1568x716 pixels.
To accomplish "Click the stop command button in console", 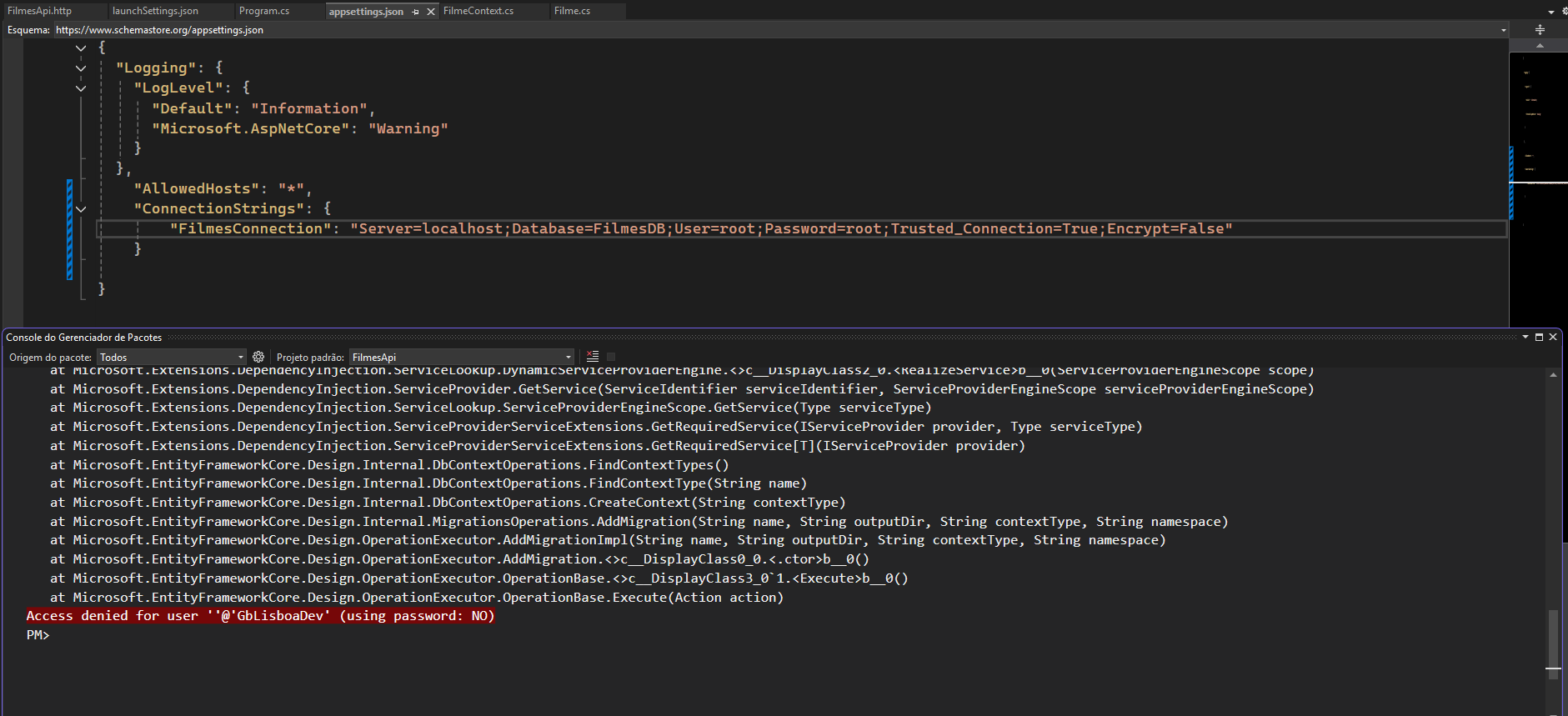I will click(611, 357).
